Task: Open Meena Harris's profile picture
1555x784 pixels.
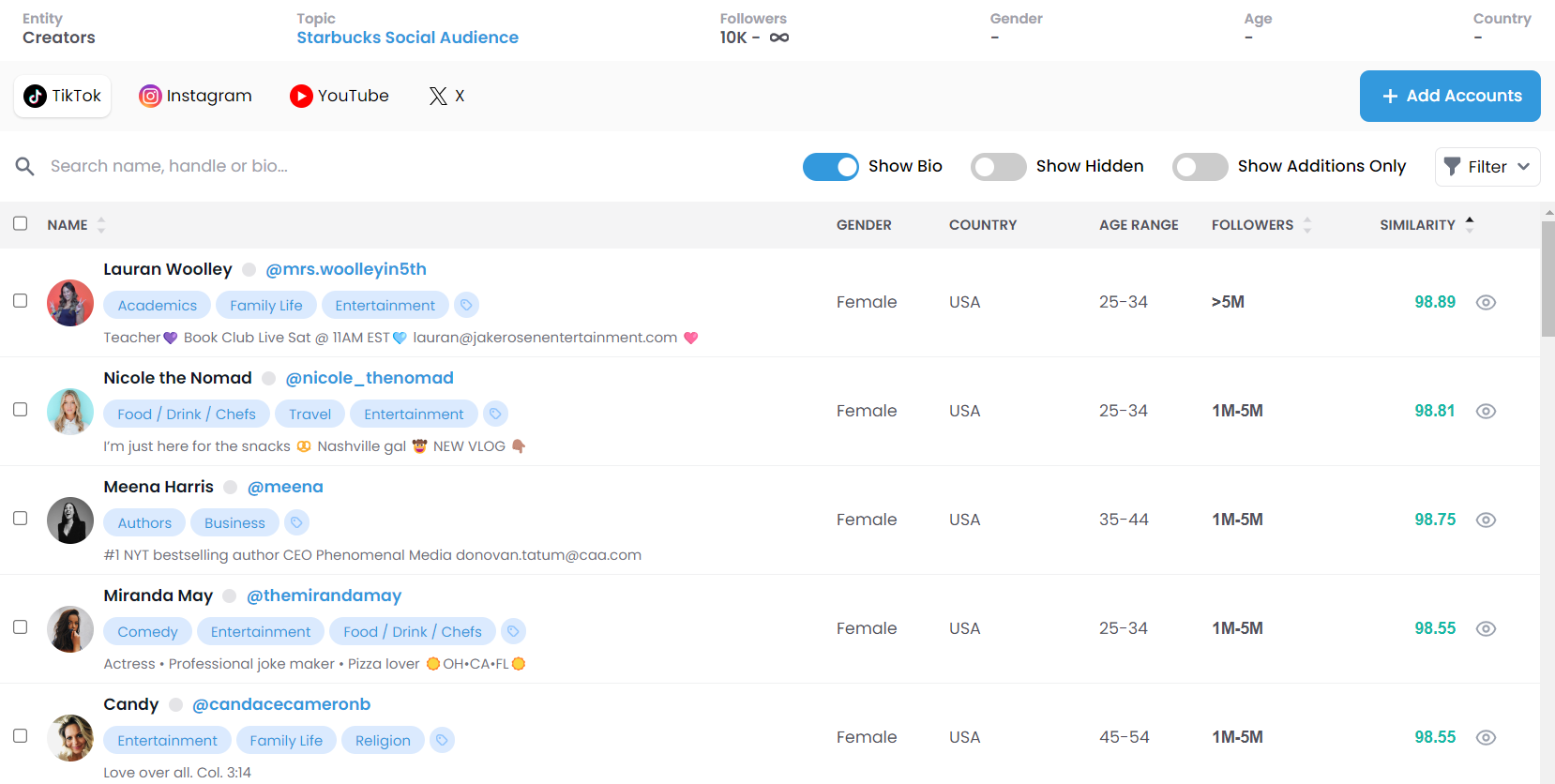Action: click(x=70, y=520)
